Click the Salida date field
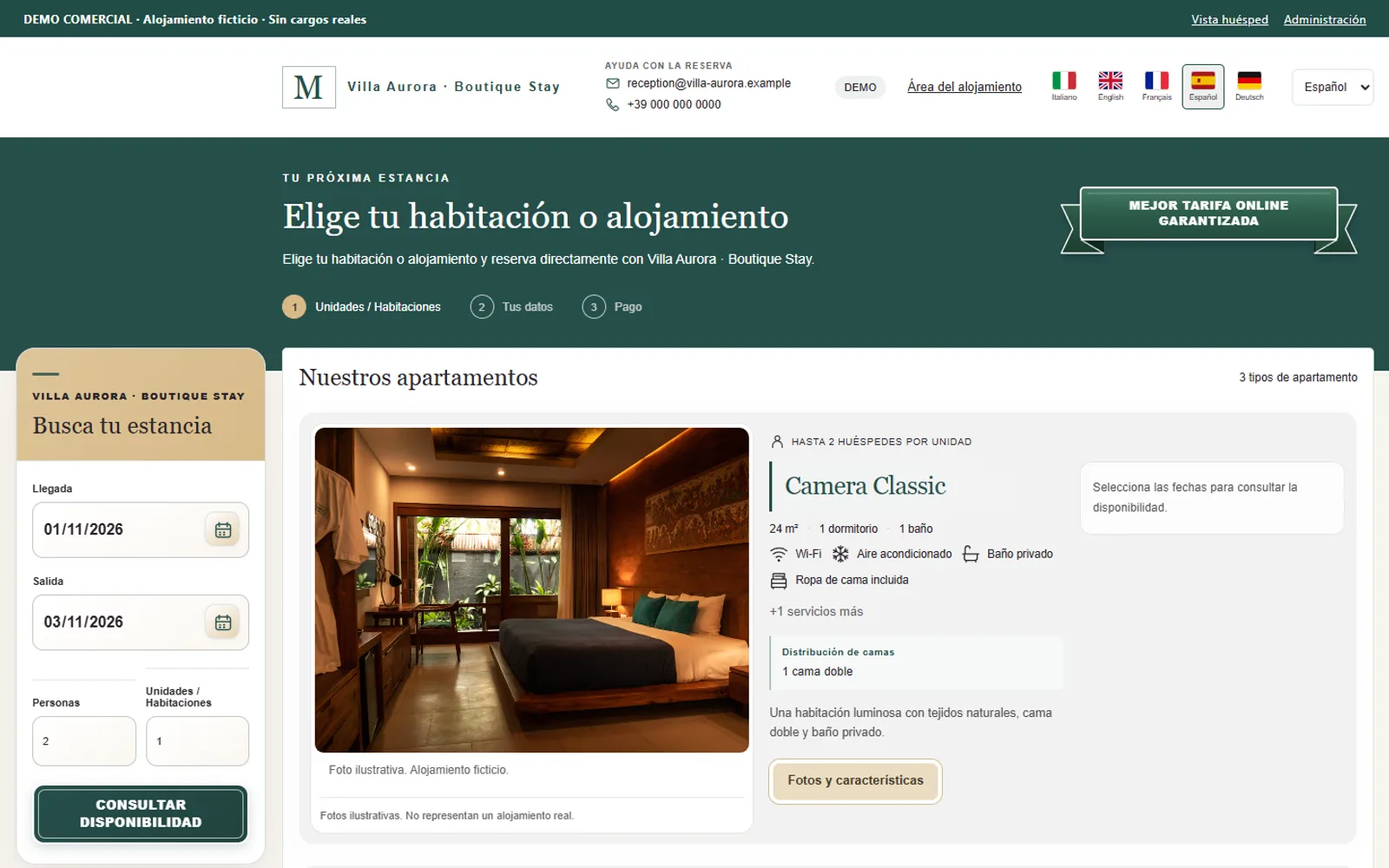This screenshot has height=868, width=1389. click(x=141, y=622)
